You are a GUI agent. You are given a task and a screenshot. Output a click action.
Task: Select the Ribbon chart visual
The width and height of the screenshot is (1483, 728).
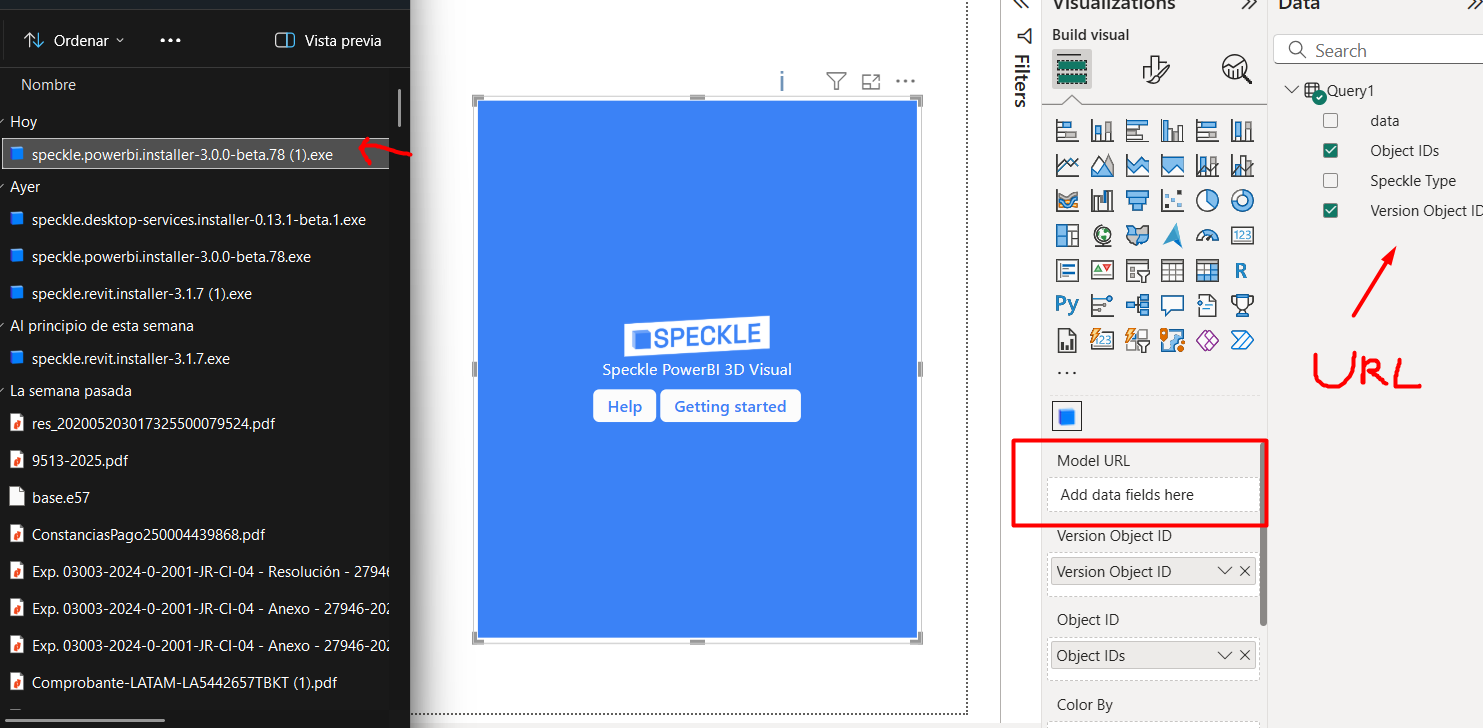(x=1067, y=200)
